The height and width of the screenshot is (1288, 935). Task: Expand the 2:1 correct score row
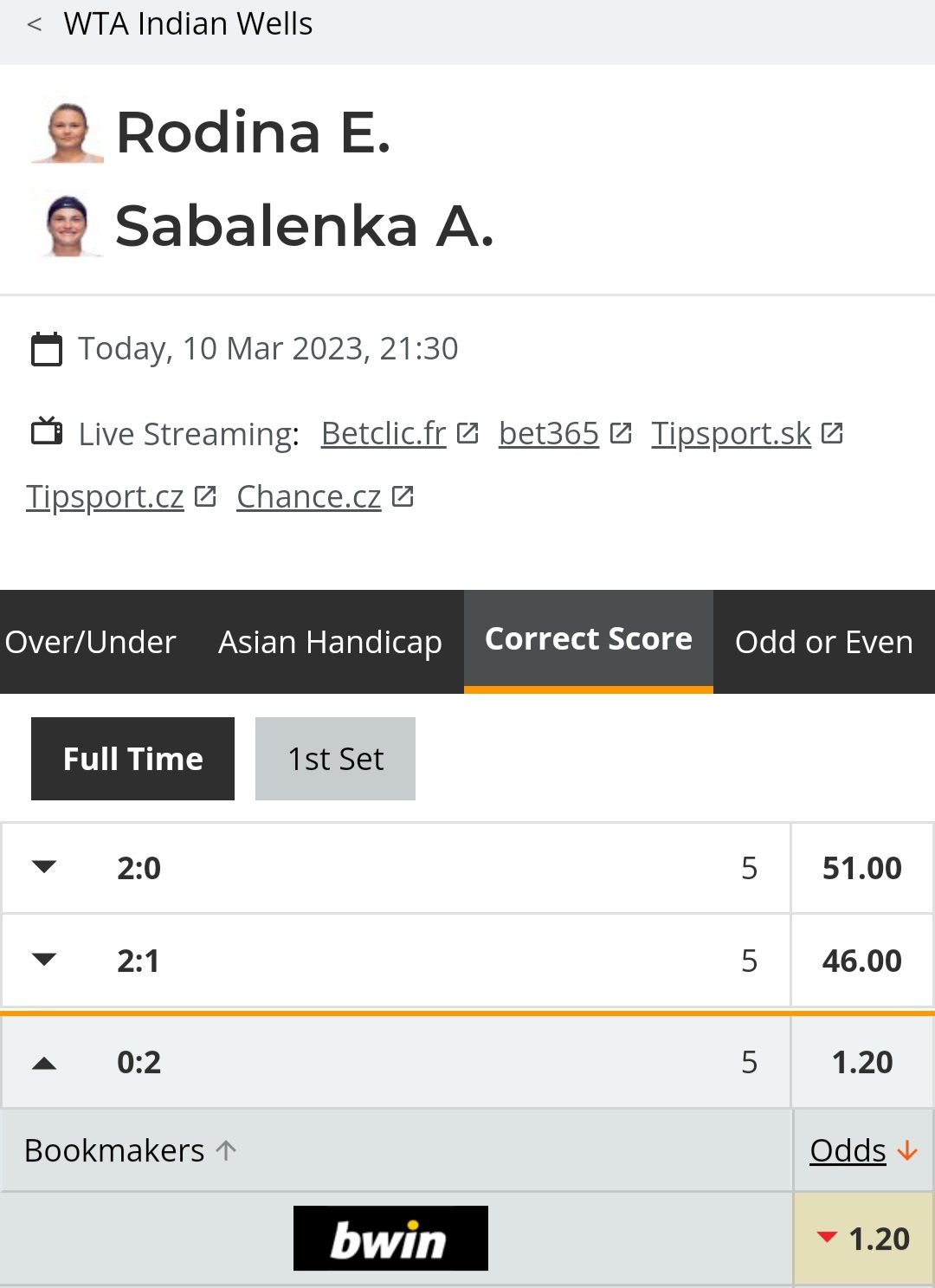[396, 961]
